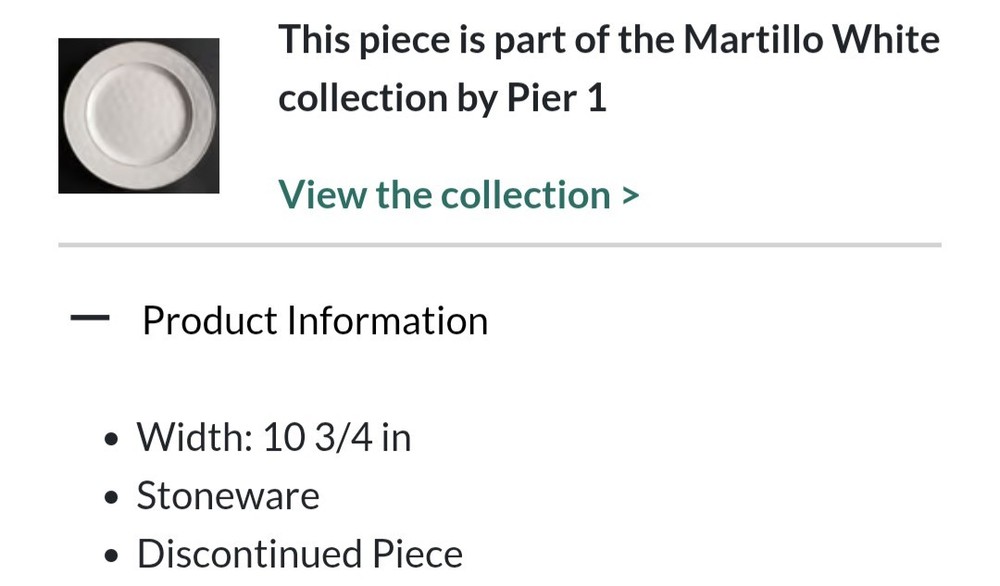Screen dimensions: 1000x586
Task: Open the View the collection link
Action: (x=444, y=195)
